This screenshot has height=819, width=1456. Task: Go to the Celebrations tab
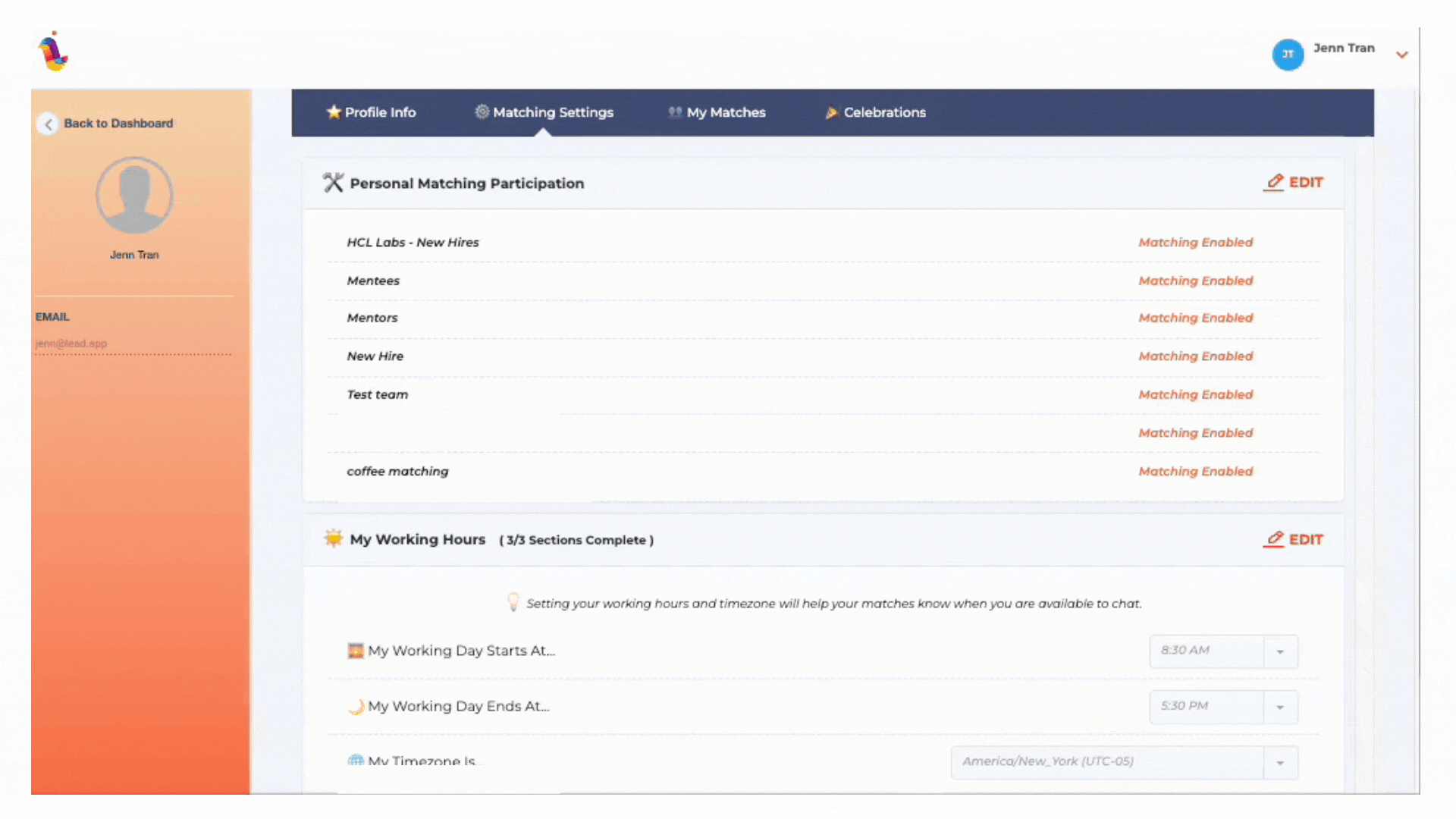point(884,112)
